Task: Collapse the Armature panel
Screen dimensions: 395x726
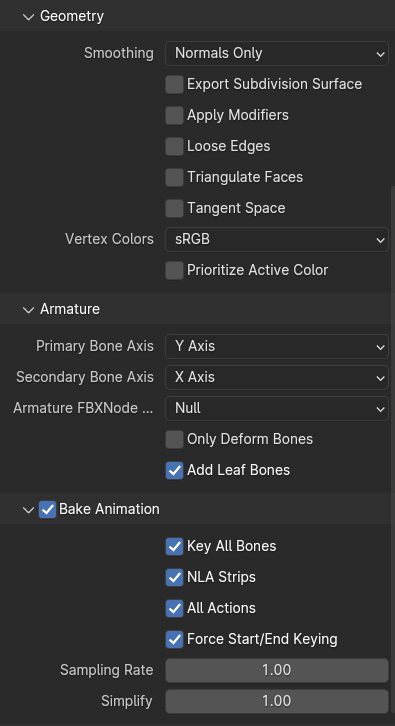Action: (29, 309)
